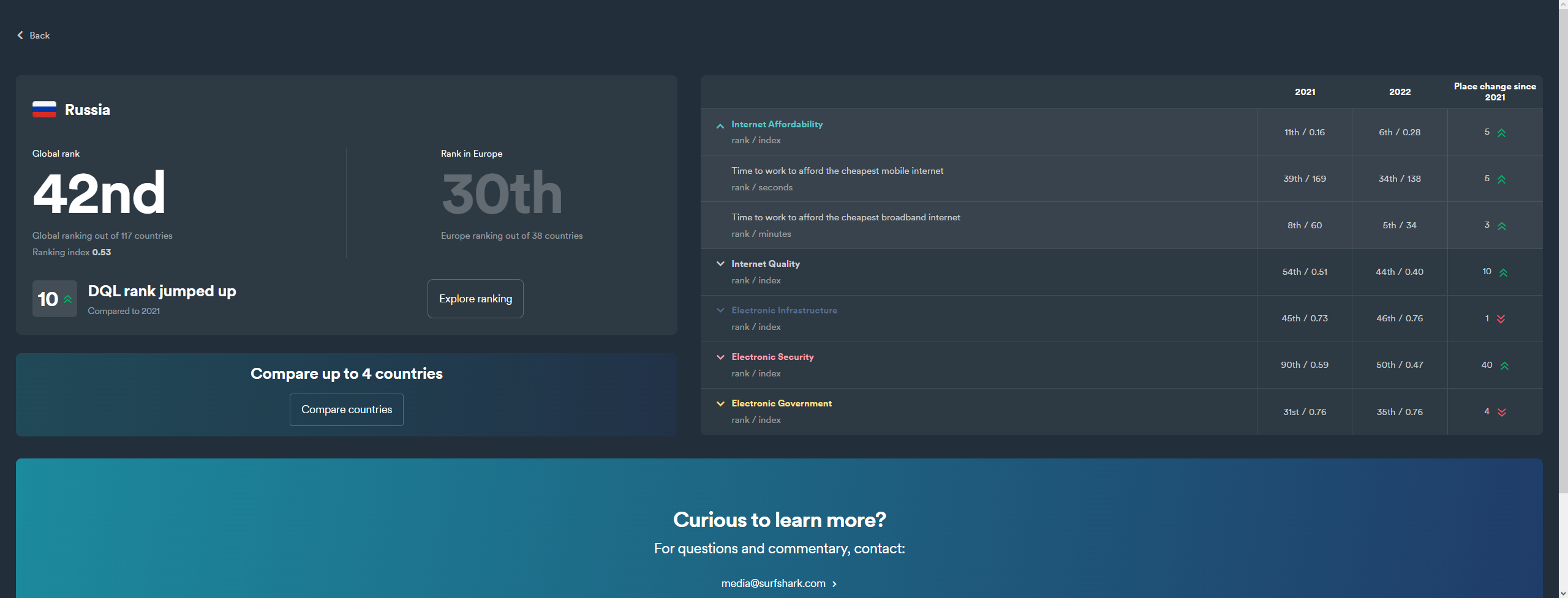Click the Russia flag icon

44,110
